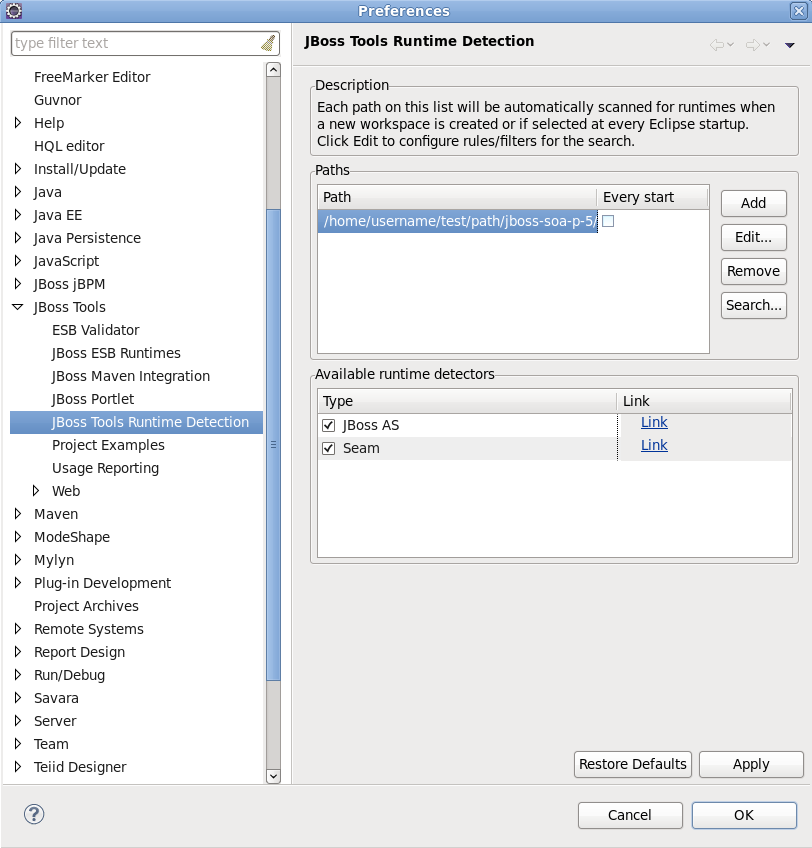
Task: Click the Path column header
Action: coord(457,197)
